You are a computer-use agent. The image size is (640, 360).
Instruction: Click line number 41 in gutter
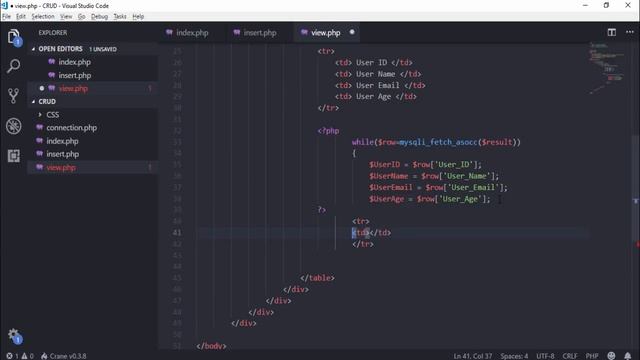(x=177, y=232)
